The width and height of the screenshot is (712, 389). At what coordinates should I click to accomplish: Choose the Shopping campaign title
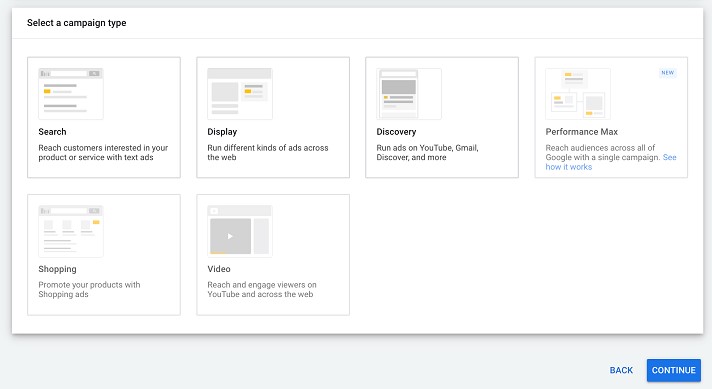57,269
